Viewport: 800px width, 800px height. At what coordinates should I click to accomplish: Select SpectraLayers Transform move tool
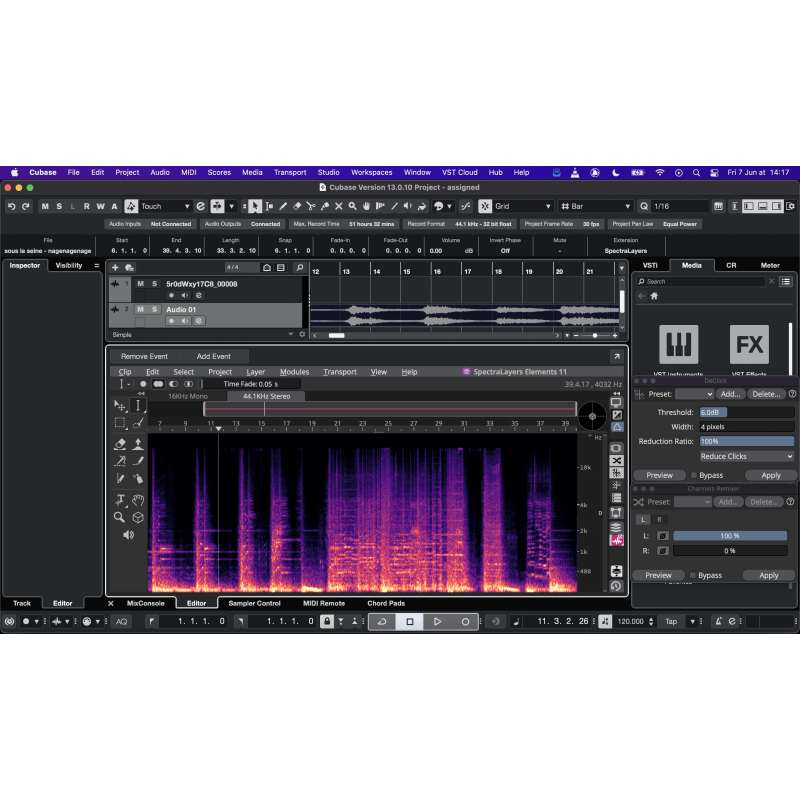(x=120, y=406)
